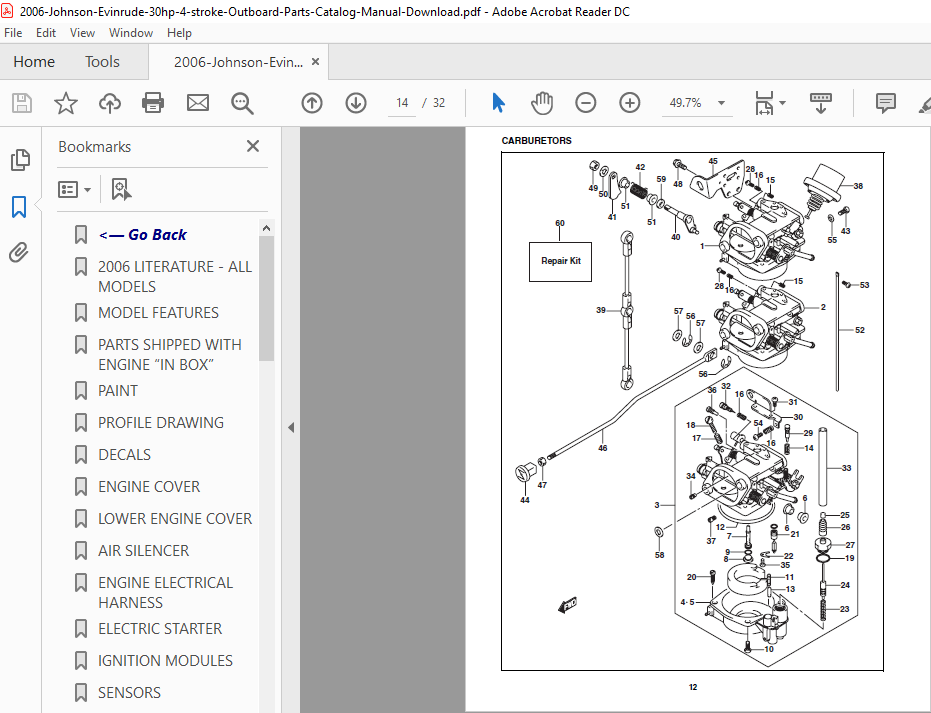Open page thumbnails panel icon
This screenshot has width=931, height=713.
[x=20, y=160]
